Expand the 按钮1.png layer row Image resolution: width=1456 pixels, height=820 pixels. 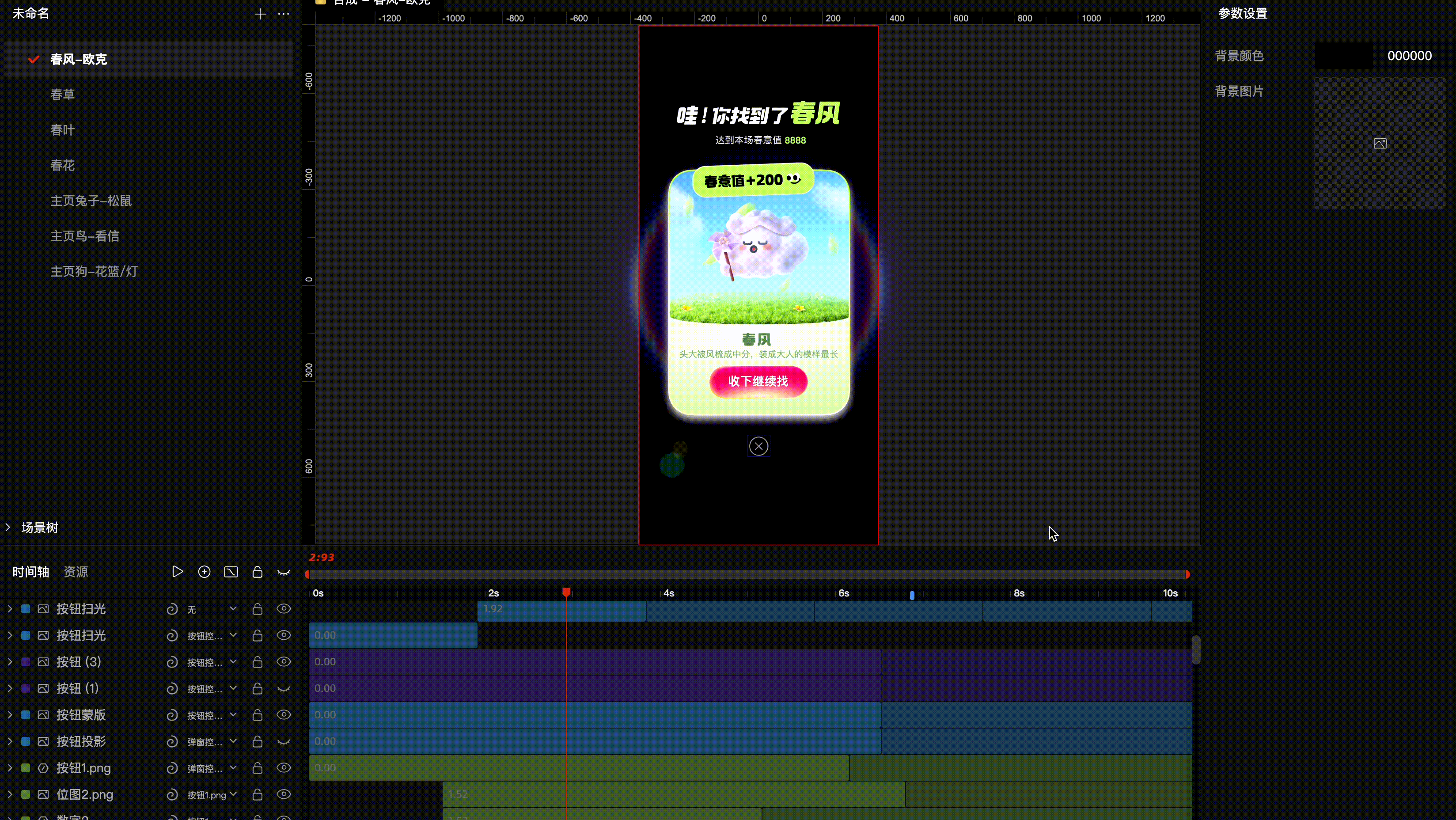[10, 768]
